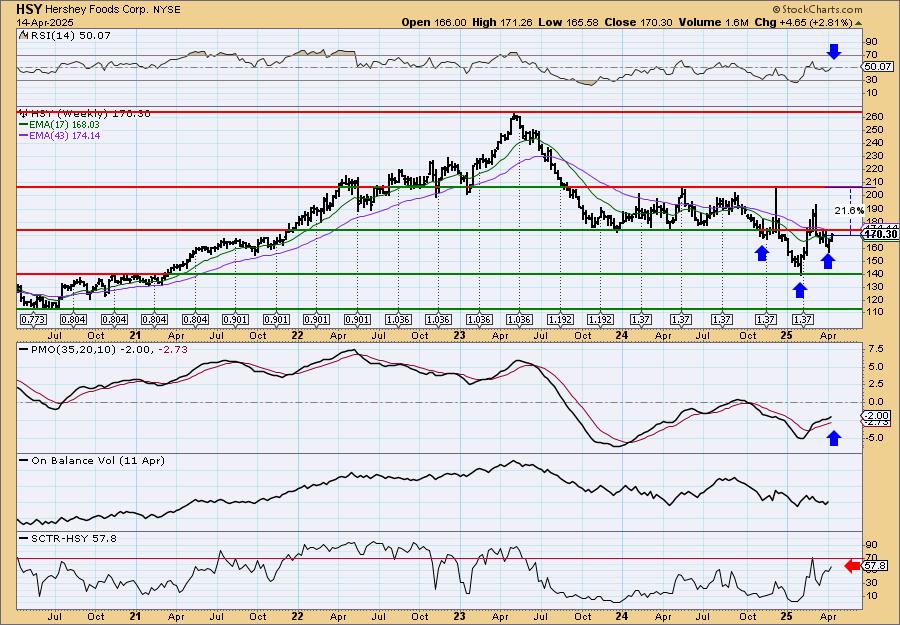Click the HSY ticker symbol in header
Image resolution: width=900 pixels, height=625 pixels.
(28, 9)
